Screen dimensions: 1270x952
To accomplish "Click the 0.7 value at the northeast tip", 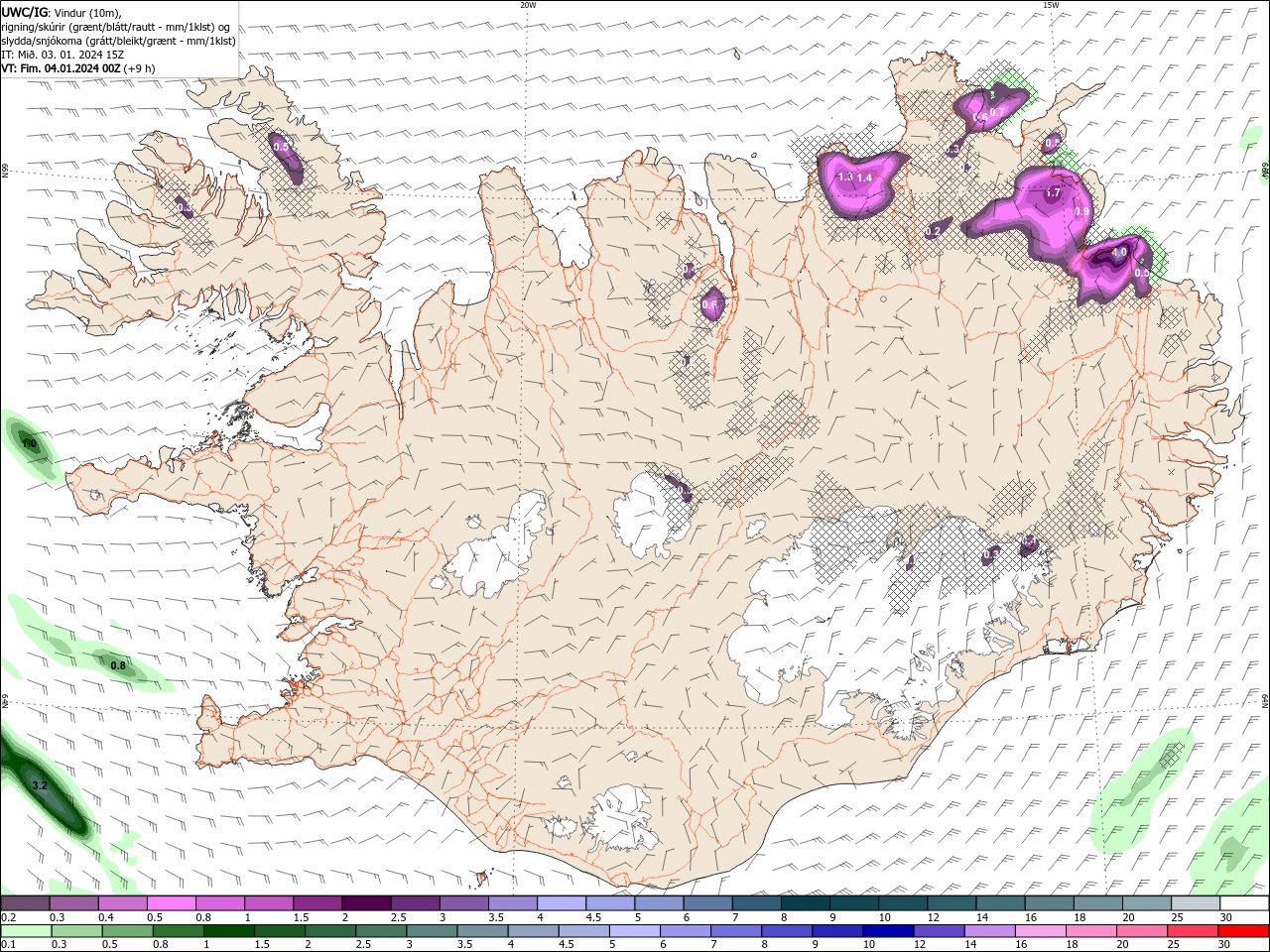I will (x=998, y=112).
